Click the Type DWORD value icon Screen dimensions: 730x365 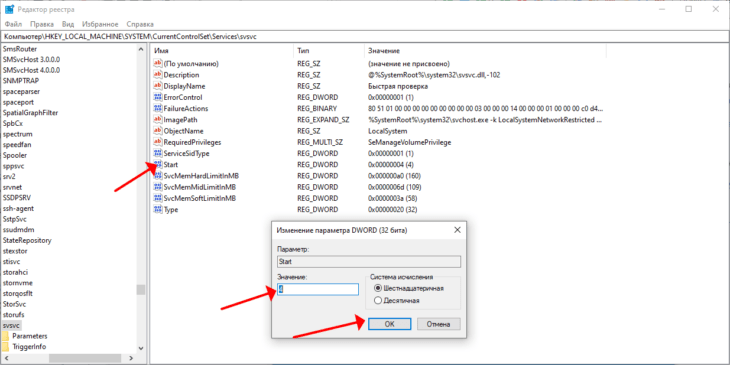(157, 210)
